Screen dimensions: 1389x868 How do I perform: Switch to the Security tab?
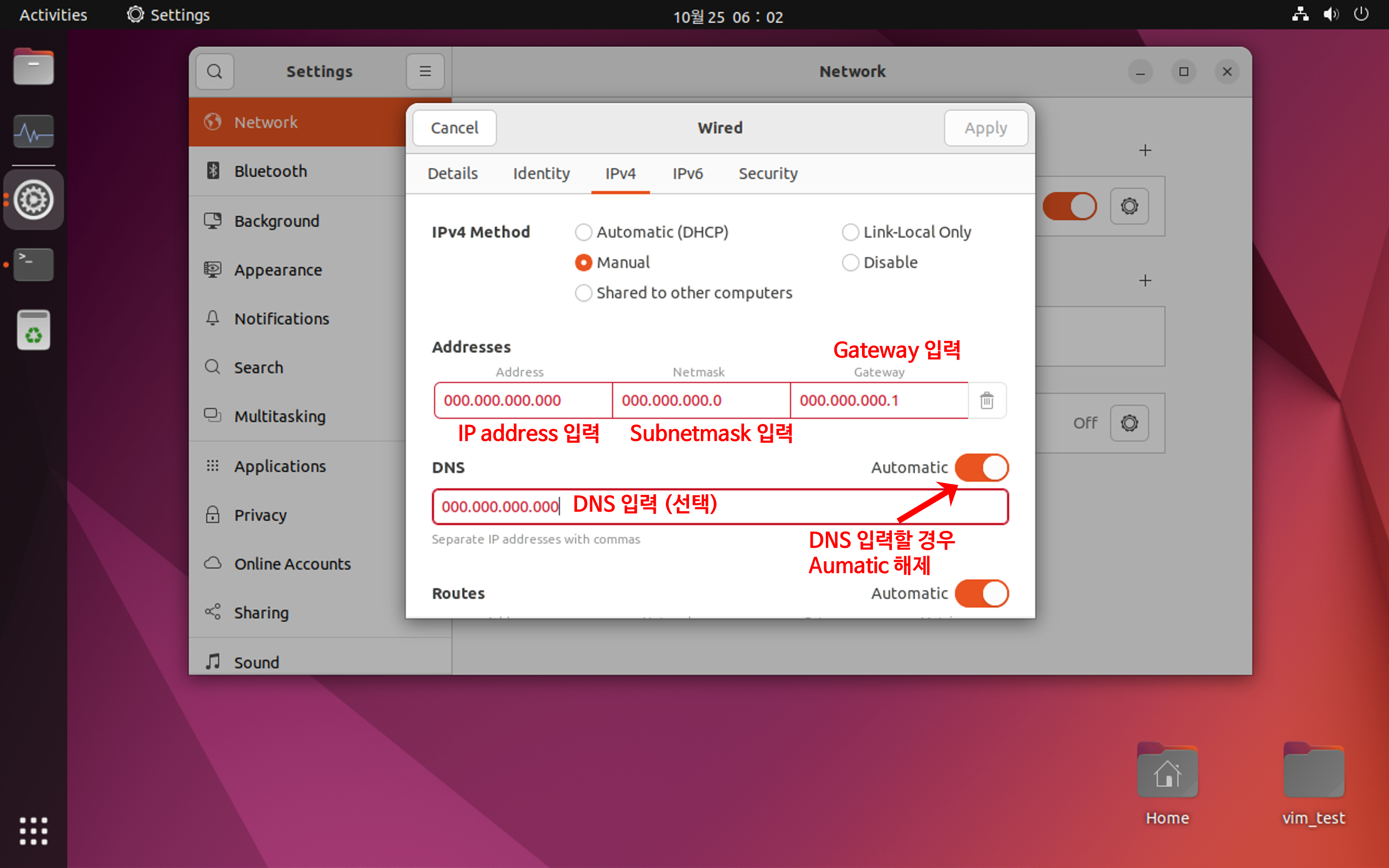pyautogui.click(x=768, y=173)
